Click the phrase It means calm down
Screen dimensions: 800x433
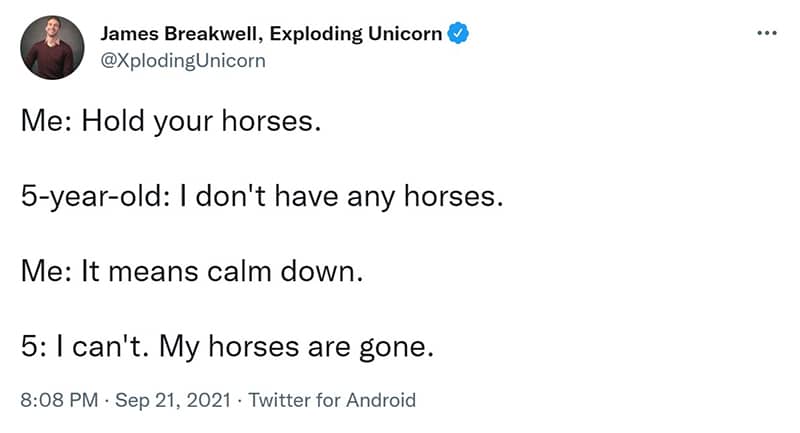[222, 271]
